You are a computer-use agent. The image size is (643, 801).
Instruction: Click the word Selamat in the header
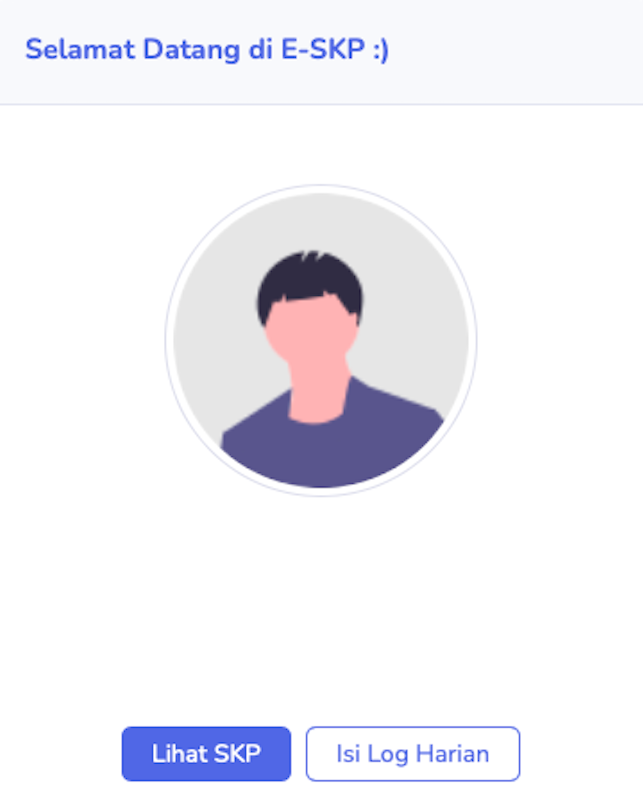[x=80, y=50]
